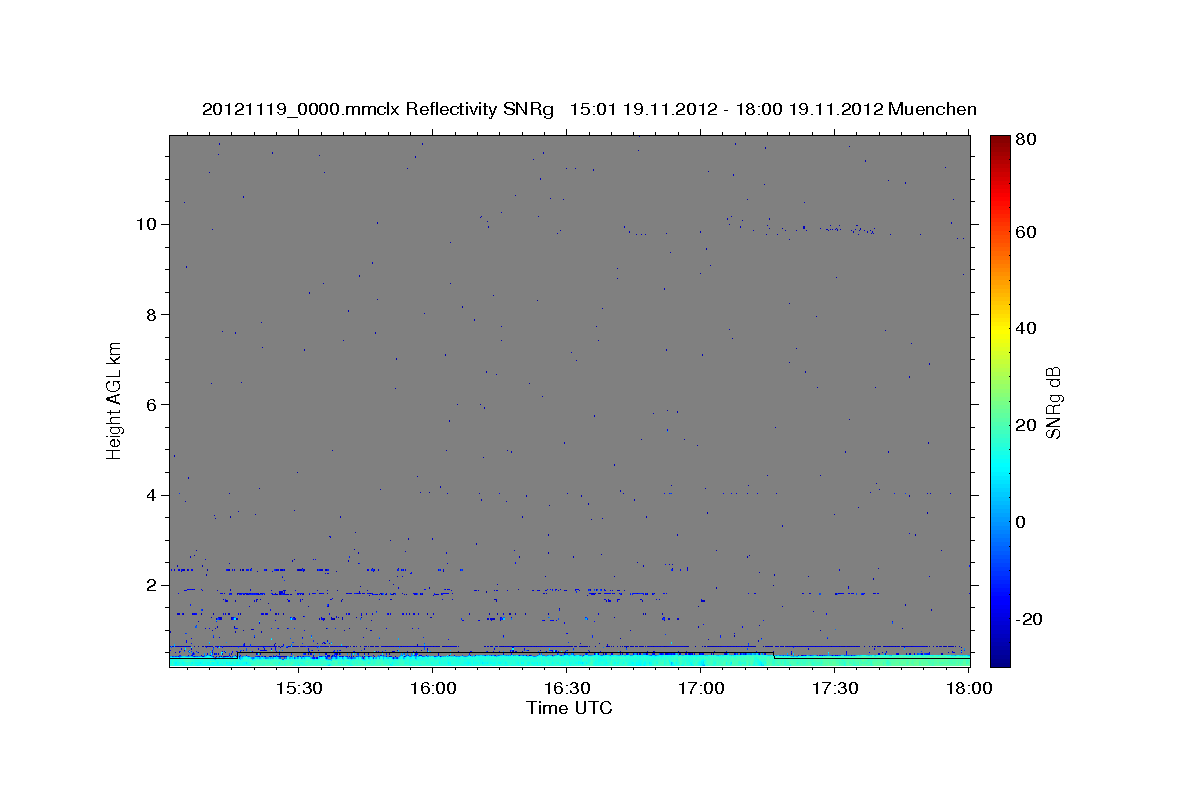Click the colorbar value 0

1020,522
